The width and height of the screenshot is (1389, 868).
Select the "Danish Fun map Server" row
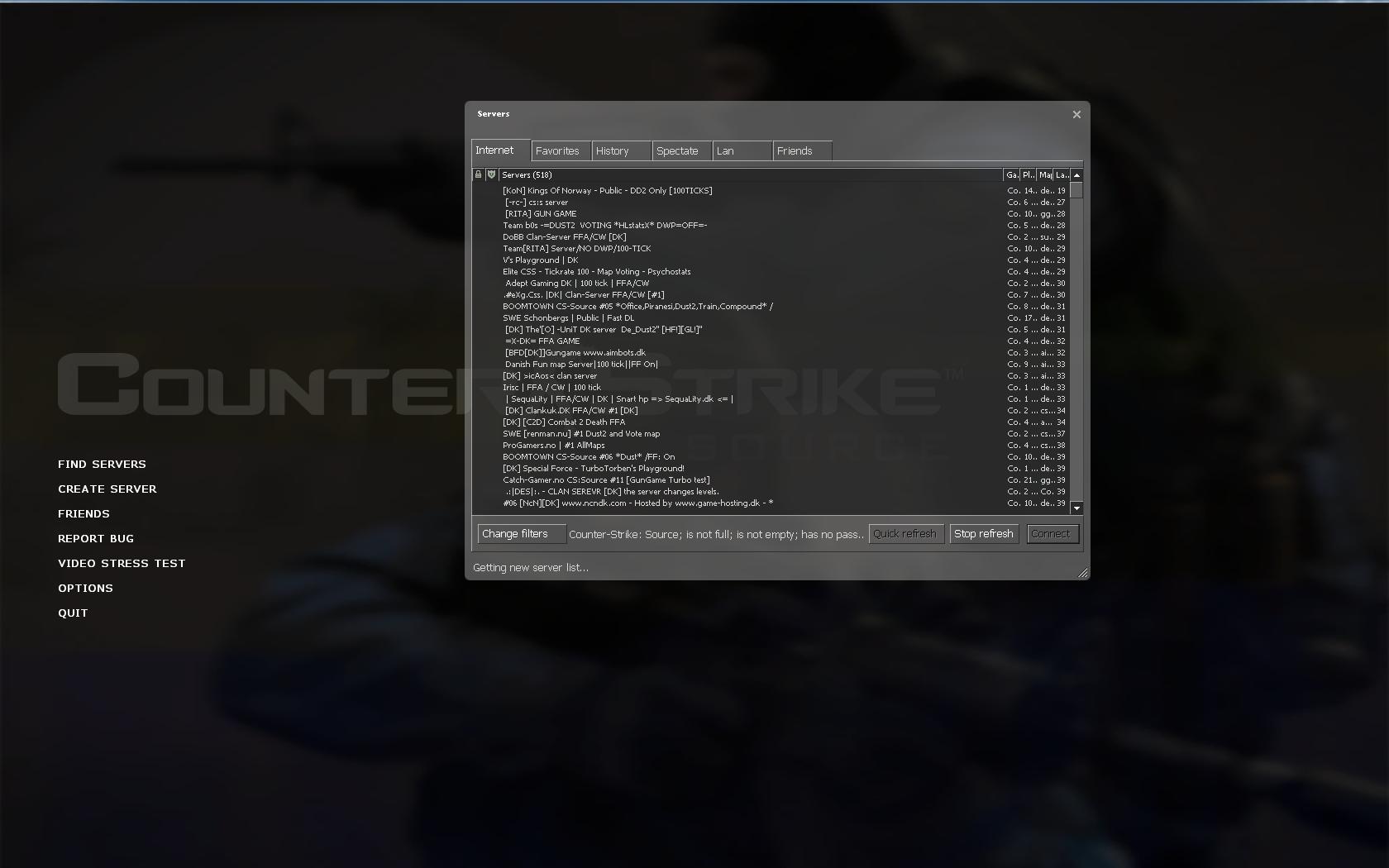pos(771,365)
